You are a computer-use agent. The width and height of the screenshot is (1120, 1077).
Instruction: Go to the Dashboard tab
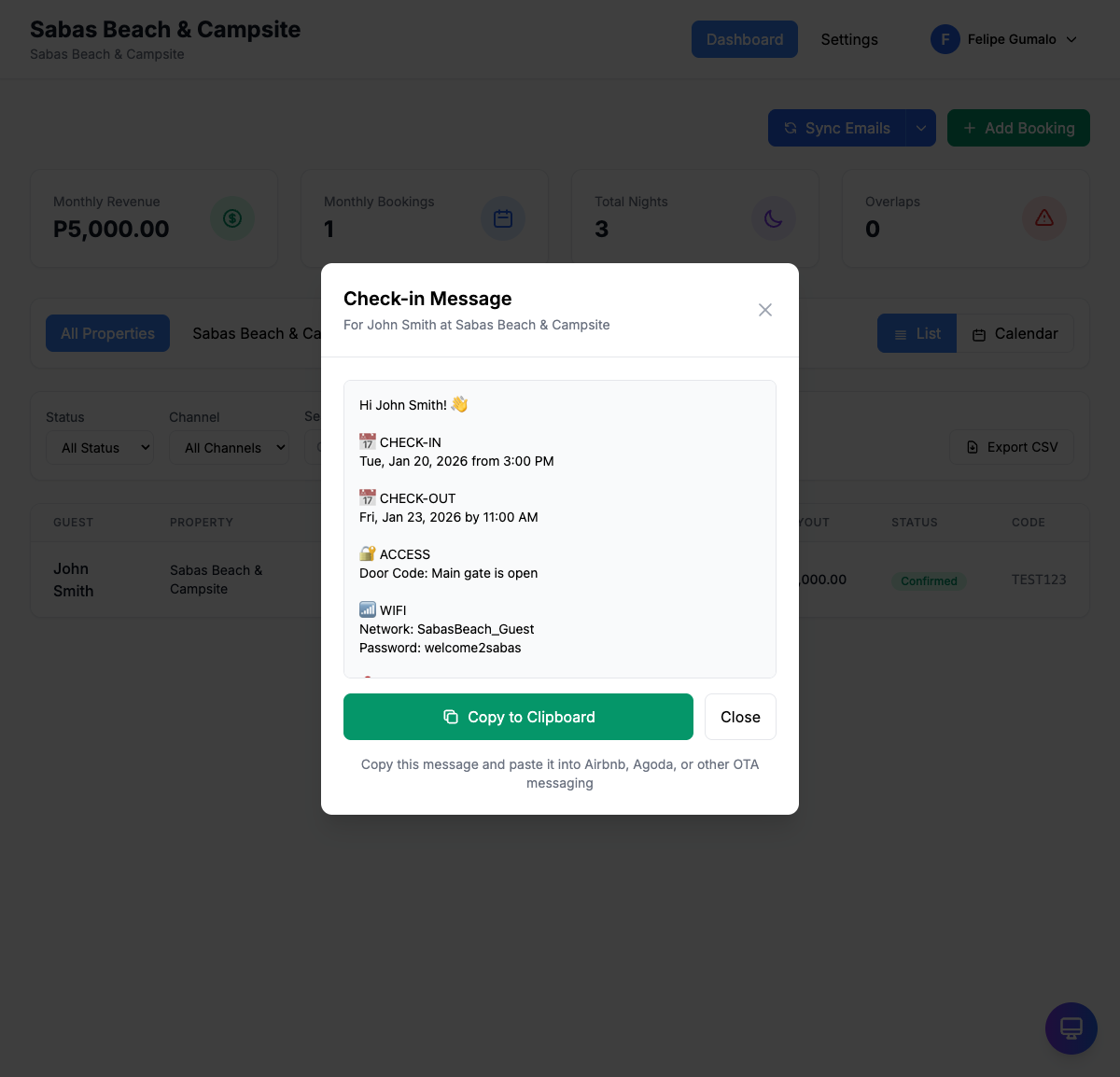tap(745, 39)
